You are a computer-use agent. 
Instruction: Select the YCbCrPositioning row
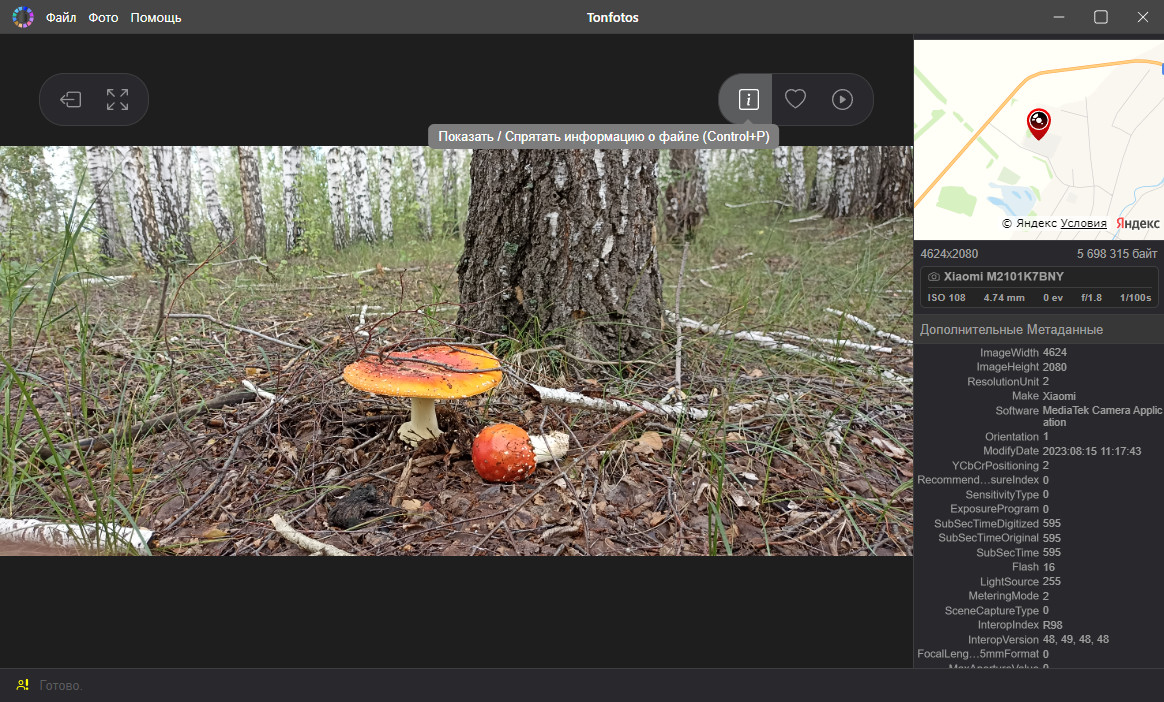[1039, 465]
